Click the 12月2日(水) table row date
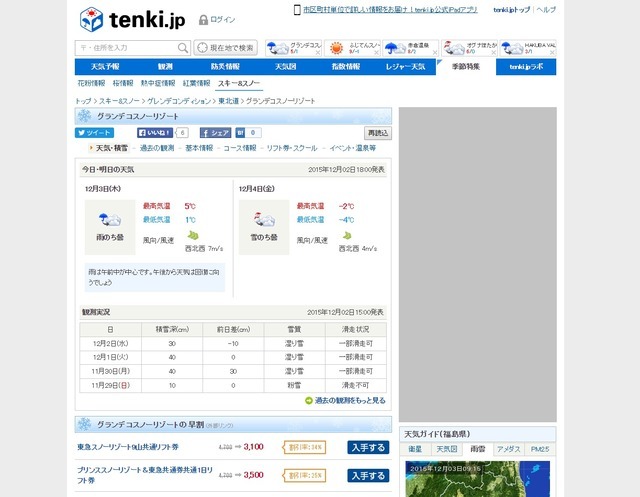The width and height of the screenshot is (640, 497). click(110, 344)
